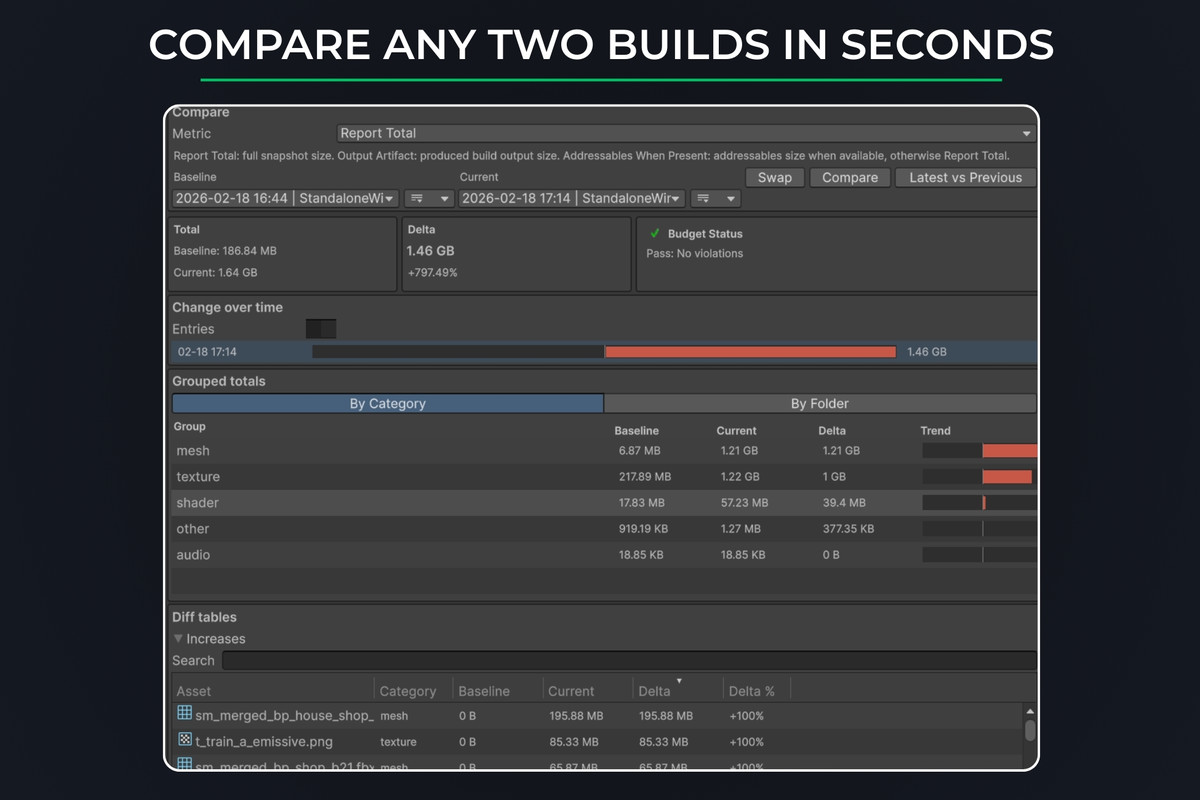Select the 02-18 17:14 change entry row
1200x800 pixels.
point(604,352)
